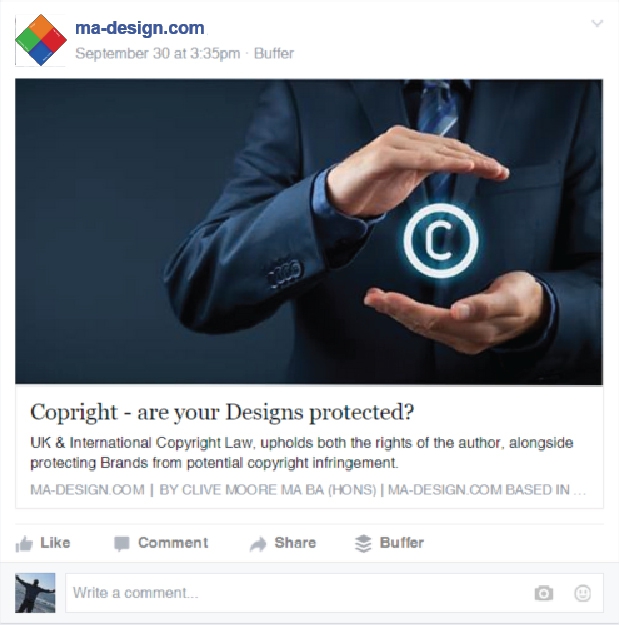Open the September 30 timestamp link
The image size is (619, 625).
point(157,53)
